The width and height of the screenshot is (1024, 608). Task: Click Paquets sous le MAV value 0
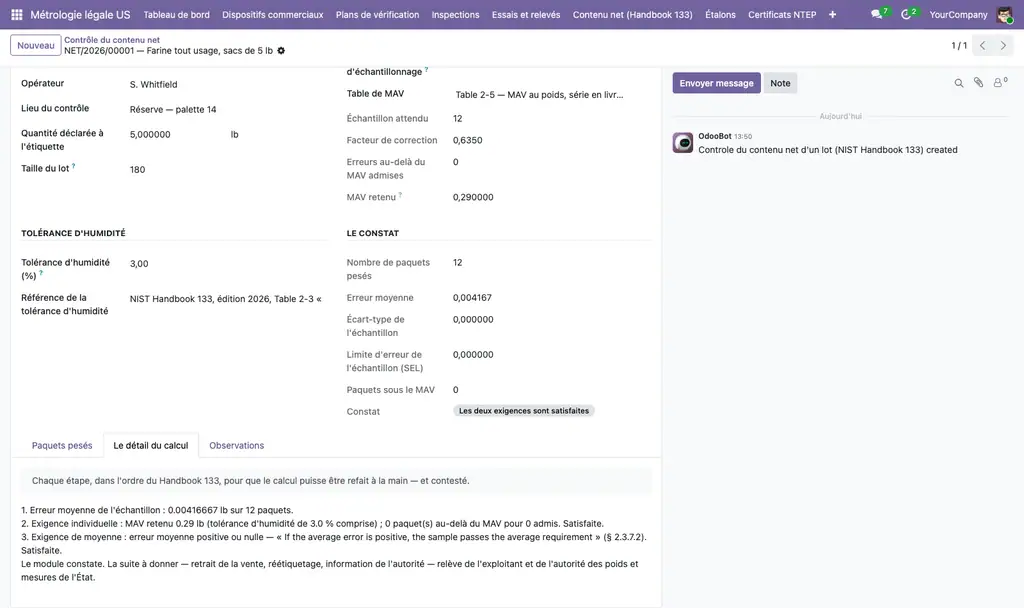(456, 390)
